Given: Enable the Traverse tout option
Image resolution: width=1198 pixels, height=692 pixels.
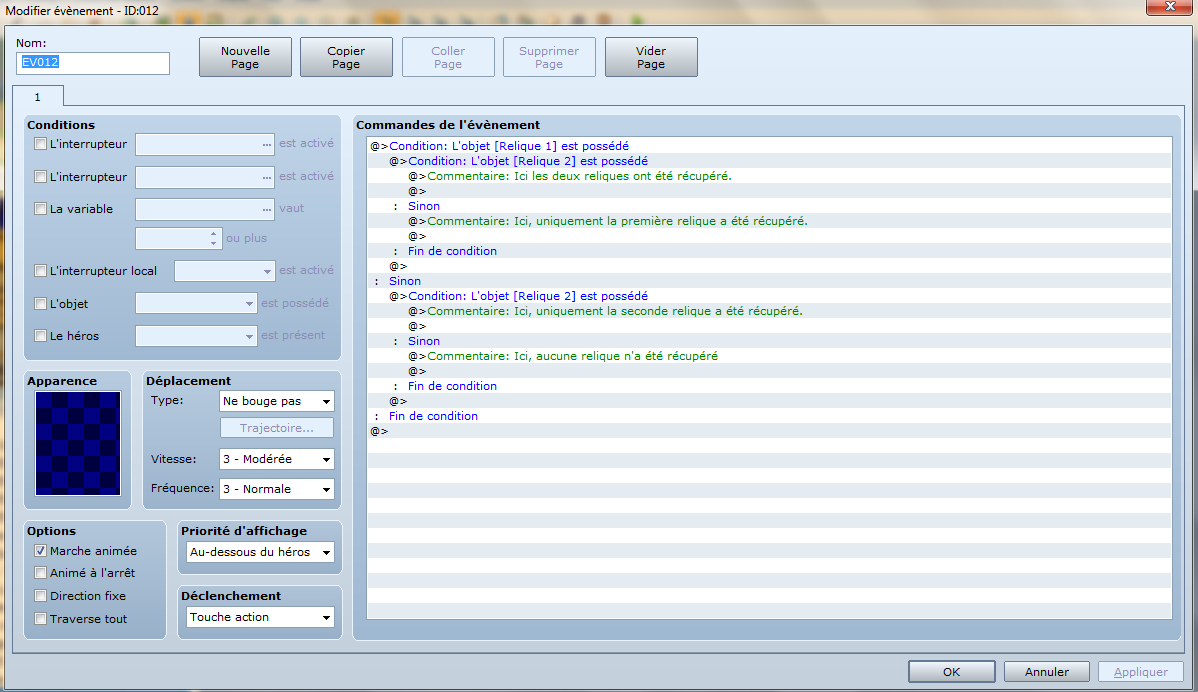Looking at the screenshot, I should 40,619.
